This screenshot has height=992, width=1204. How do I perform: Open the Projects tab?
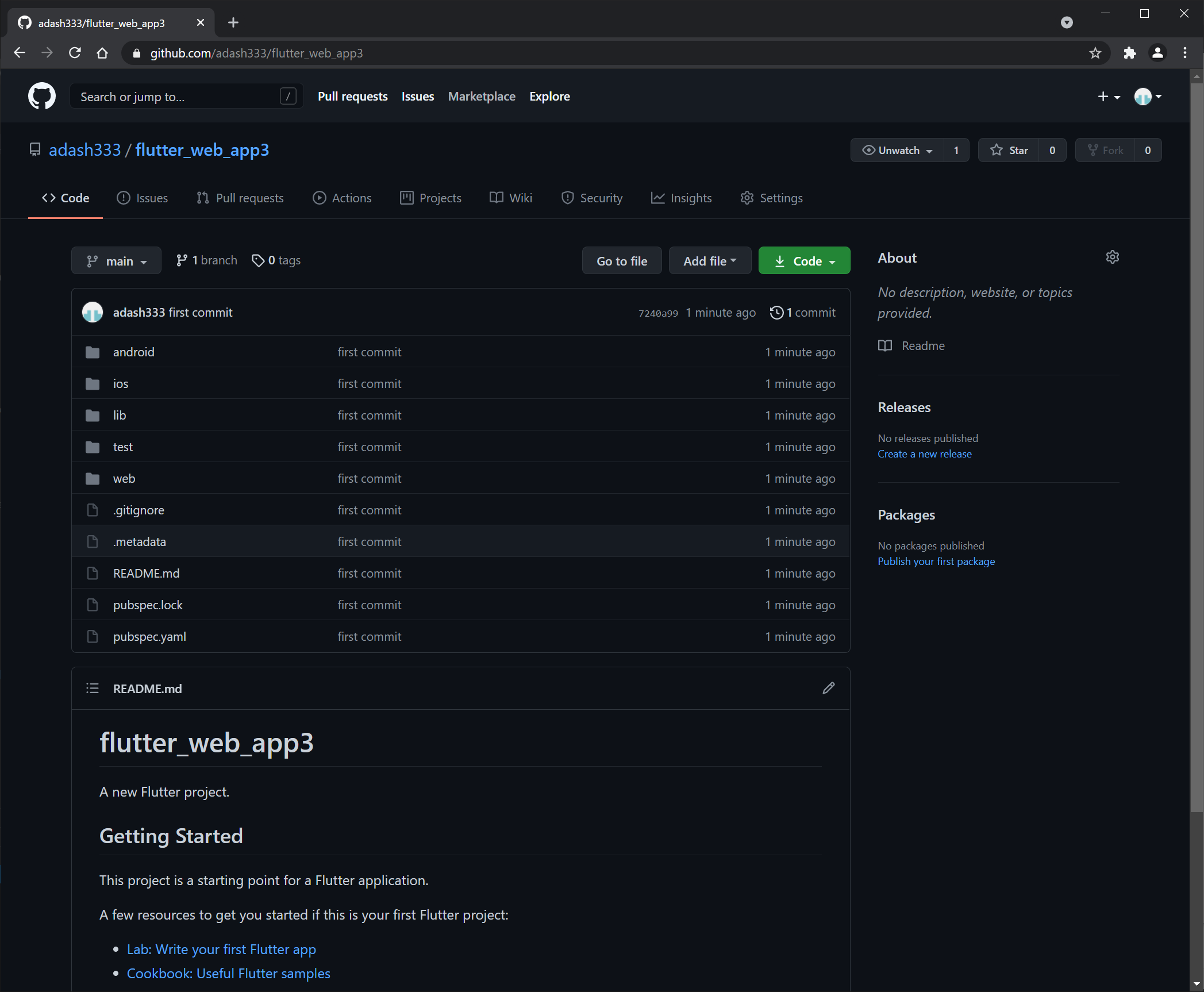pyautogui.click(x=430, y=198)
